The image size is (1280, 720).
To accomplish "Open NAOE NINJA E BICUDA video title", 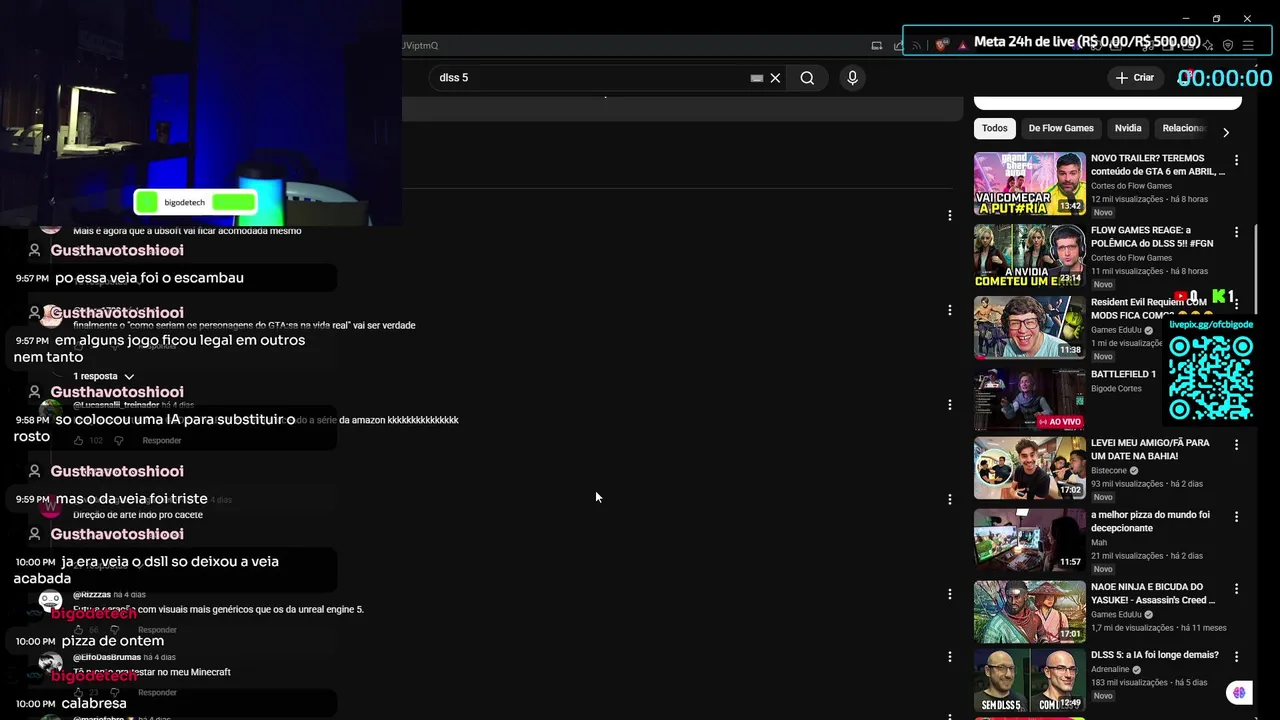I will pyautogui.click(x=1153, y=593).
